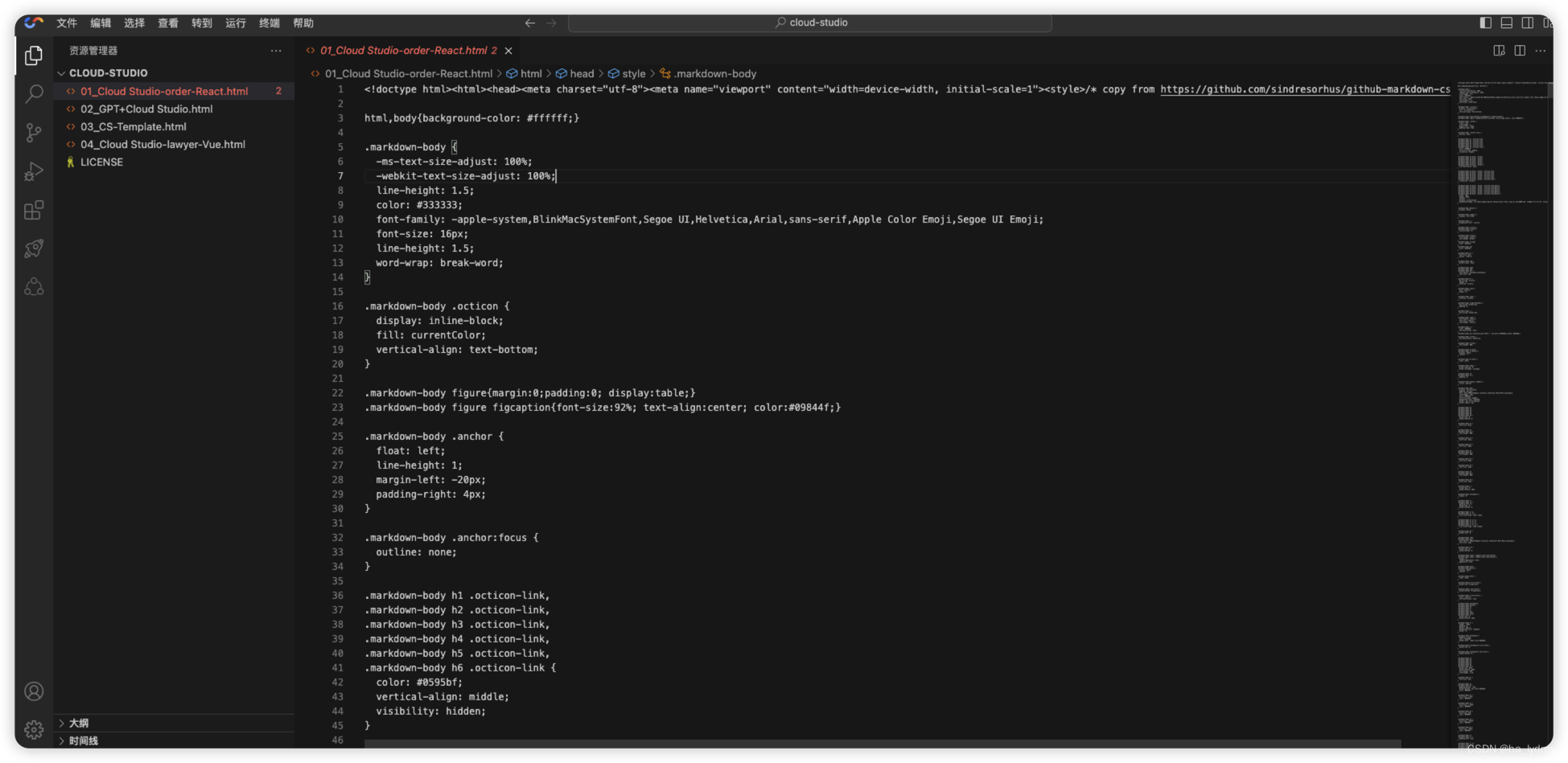The height and width of the screenshot is (763, 1568).
Task: Open the Accounts menu icon
Action: (34, 691)
